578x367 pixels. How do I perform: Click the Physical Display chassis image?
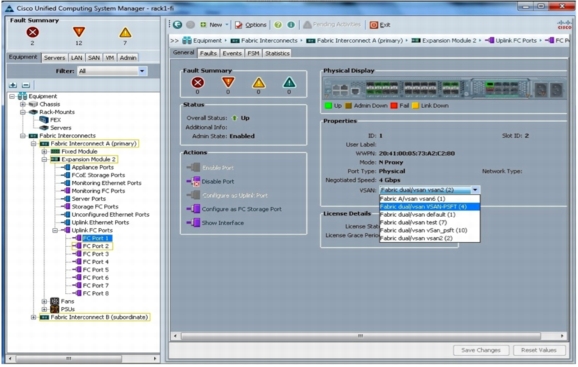pyautogui.click(x=444, y=88)
